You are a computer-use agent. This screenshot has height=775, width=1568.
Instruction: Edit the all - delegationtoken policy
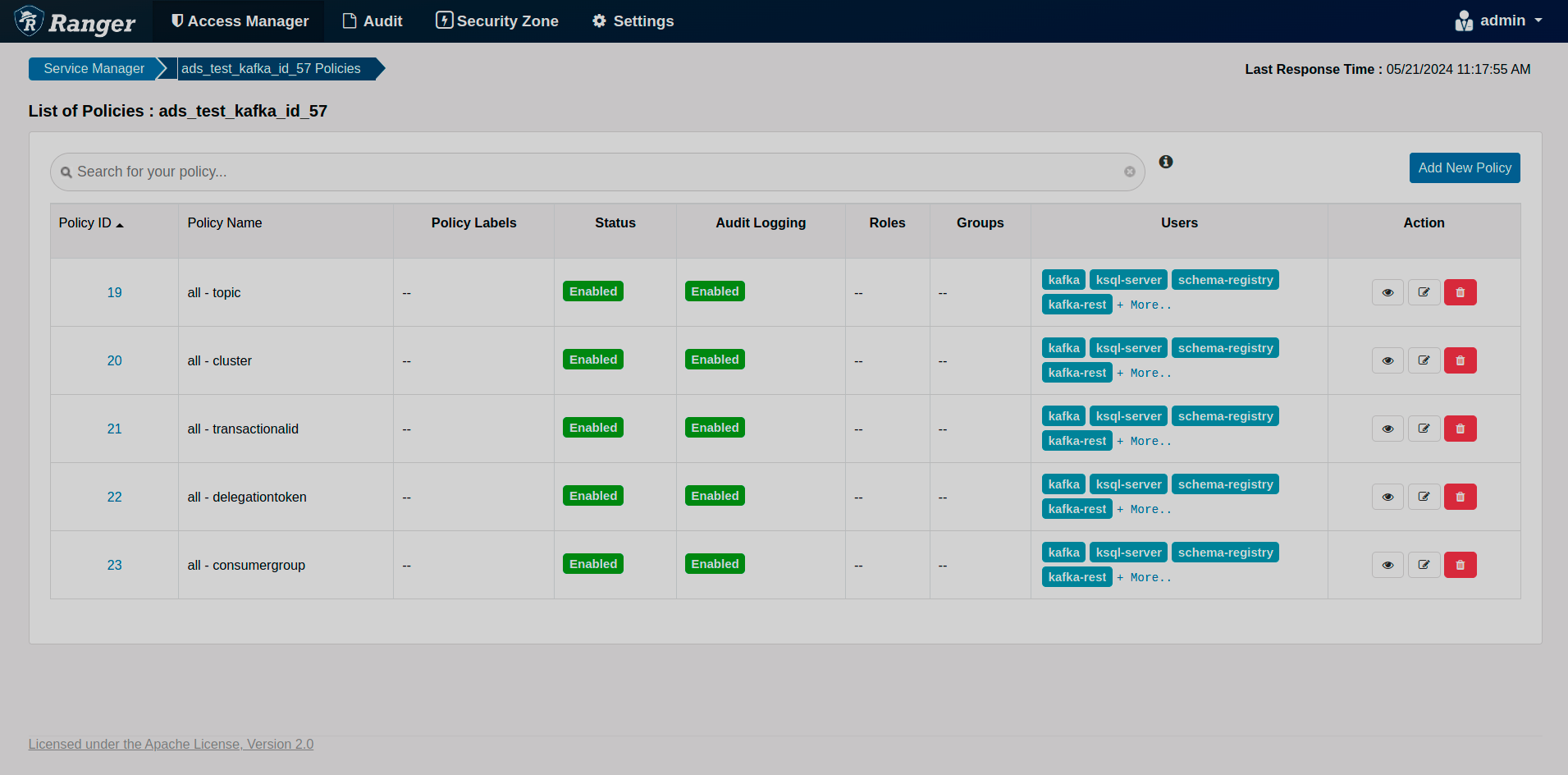(x=1424, y=497)
